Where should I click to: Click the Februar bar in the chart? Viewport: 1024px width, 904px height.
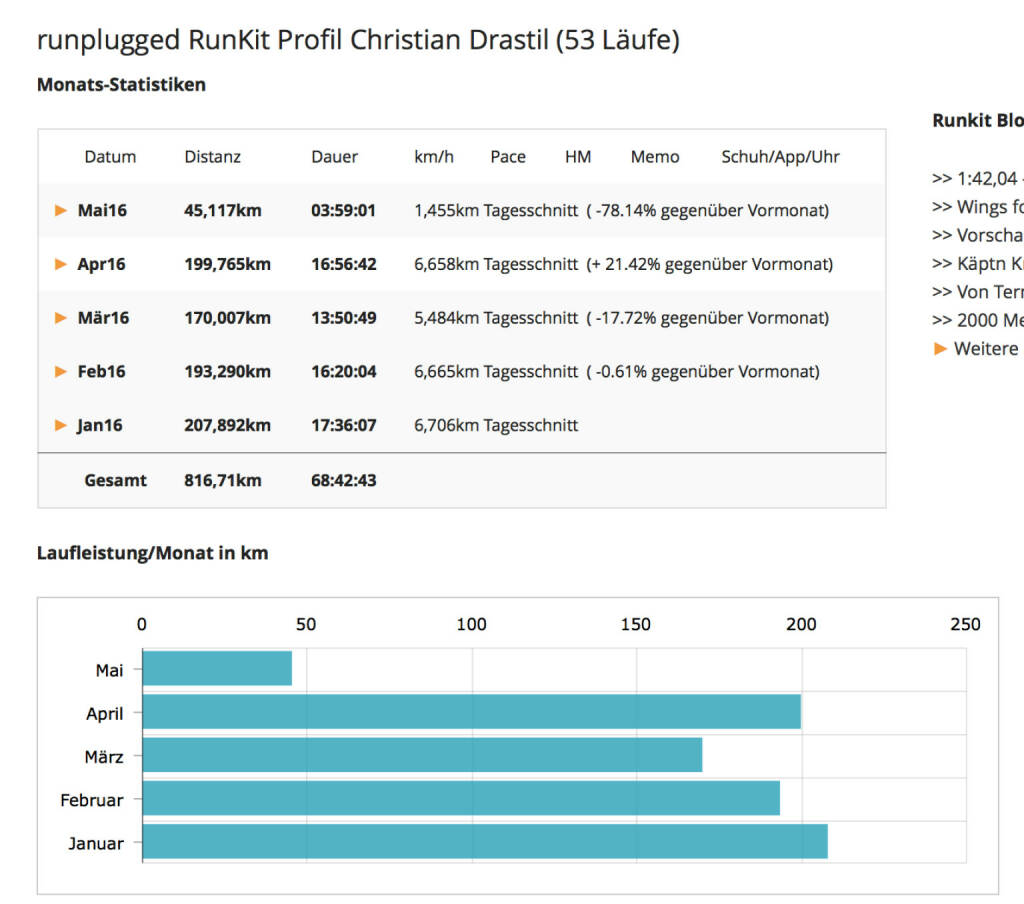click(x=461, y=798)
